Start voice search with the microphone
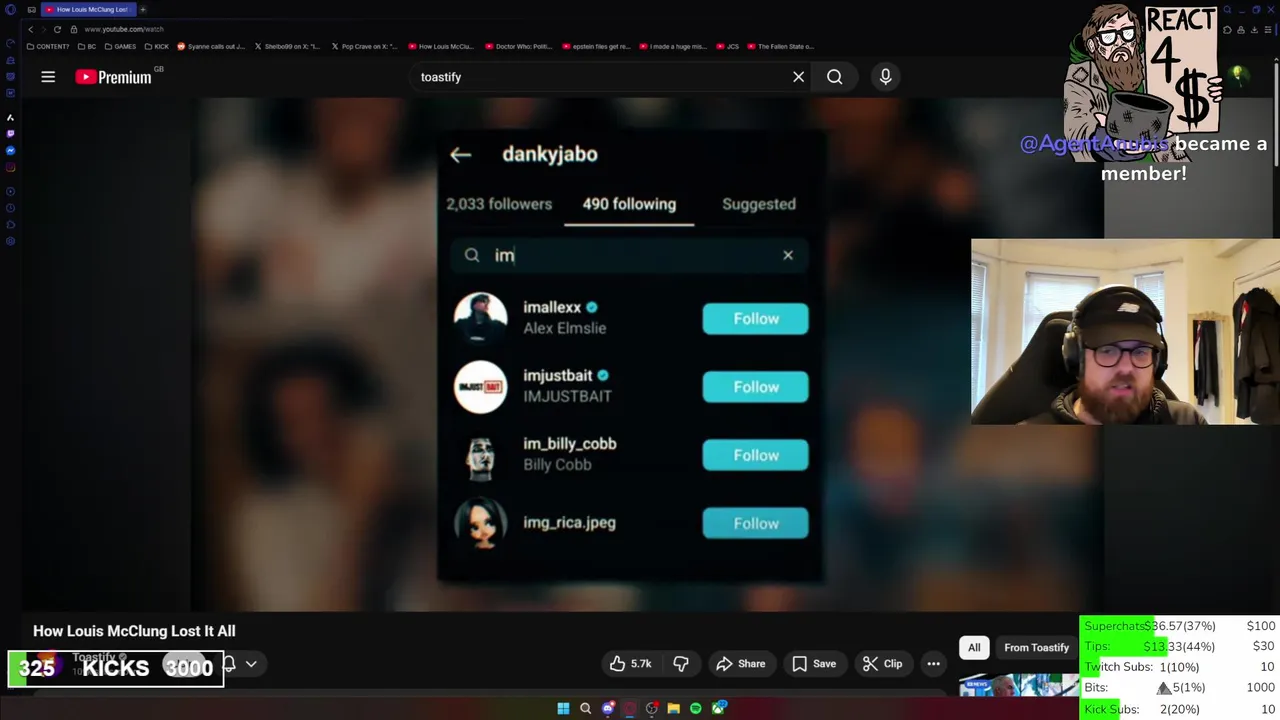Viewport: 1280px width, 720px height. tap(885, 77)
